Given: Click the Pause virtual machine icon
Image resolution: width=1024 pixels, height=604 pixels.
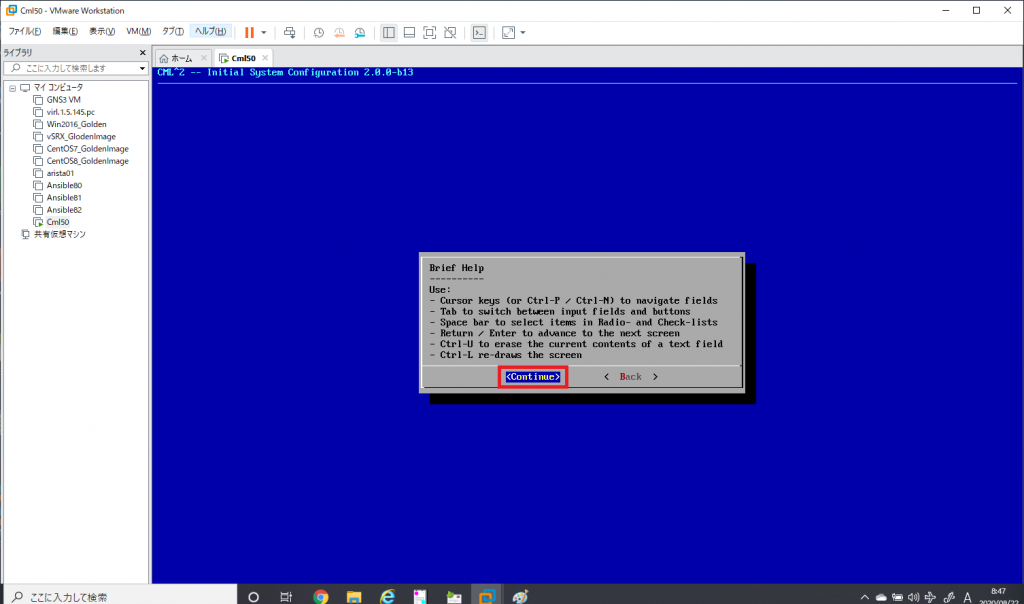Looking at the screenshot, I should pos(248,31).
